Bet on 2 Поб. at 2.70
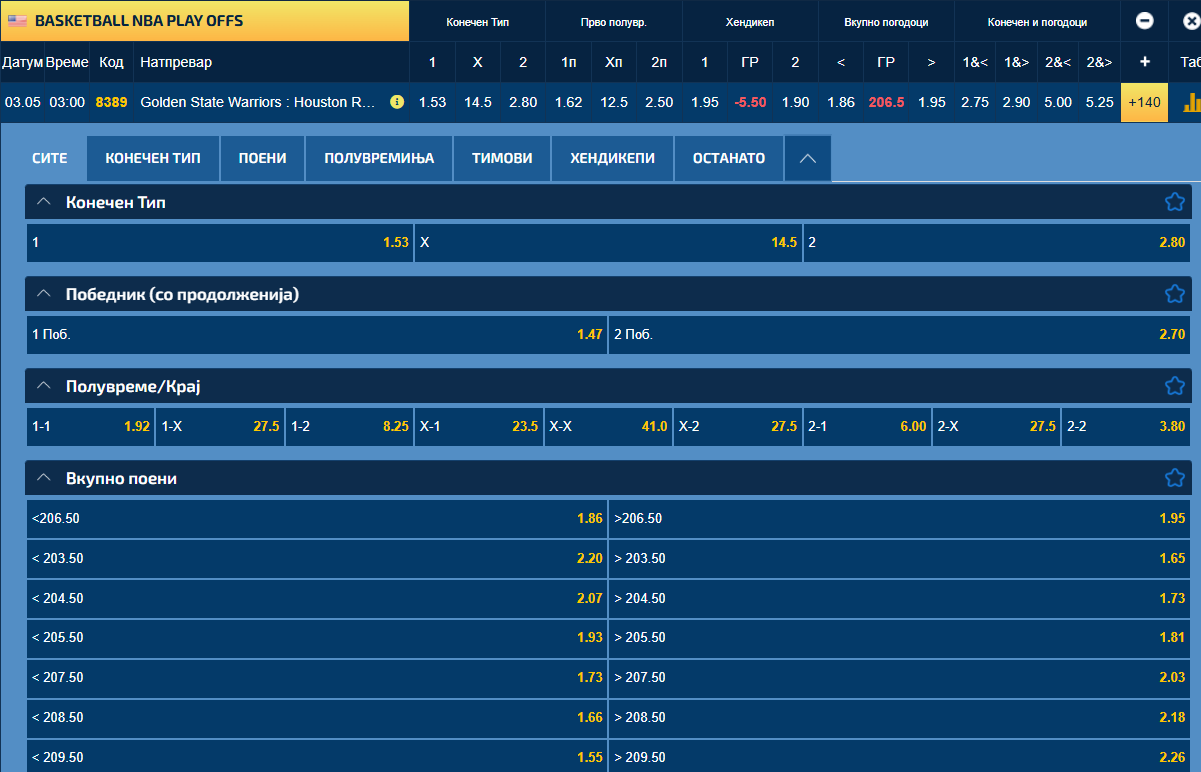Viewport: 1201px width, 772px height. [x=900, y=334]
